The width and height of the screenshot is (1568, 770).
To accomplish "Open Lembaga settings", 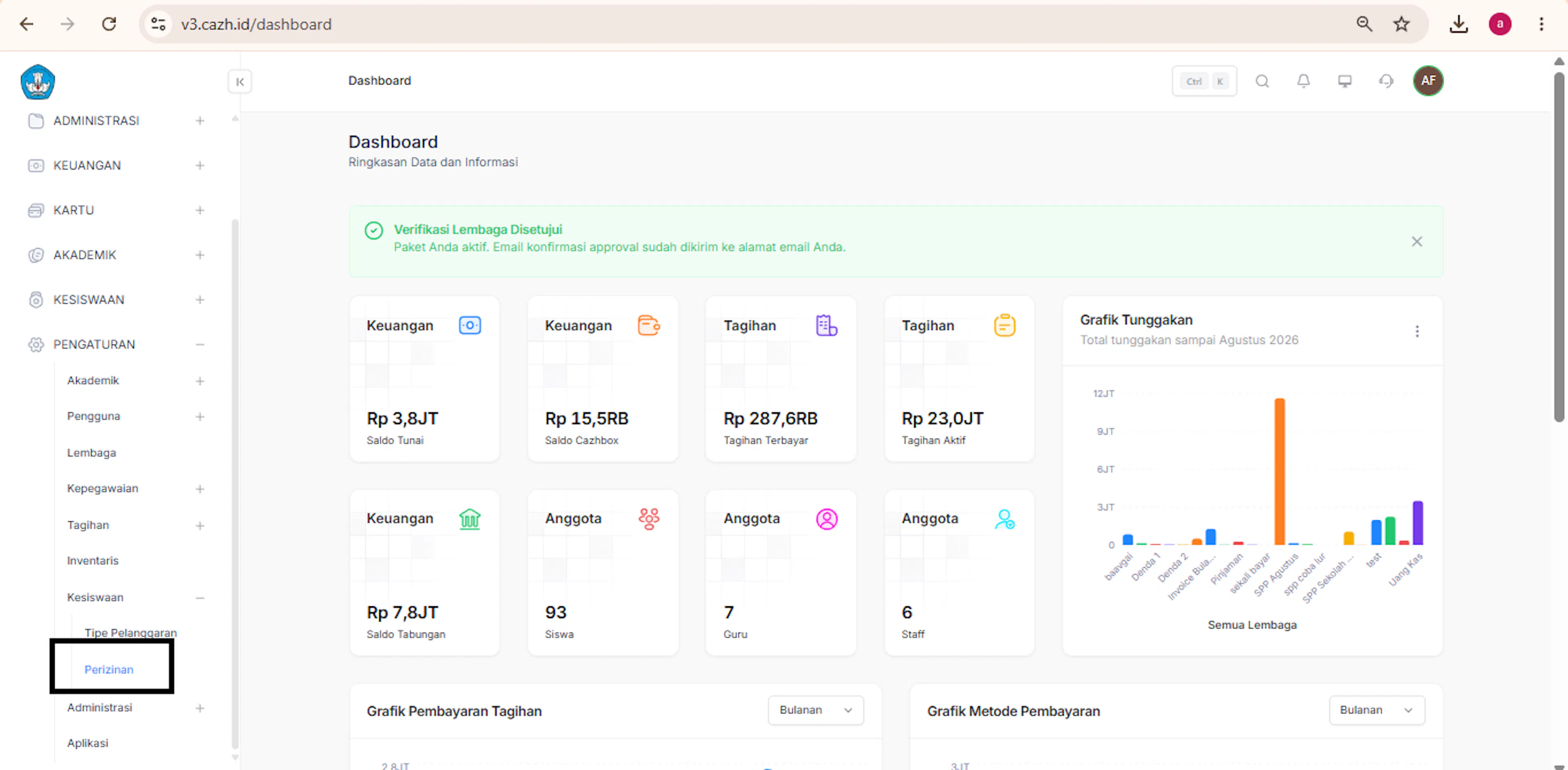I will 91,453.
